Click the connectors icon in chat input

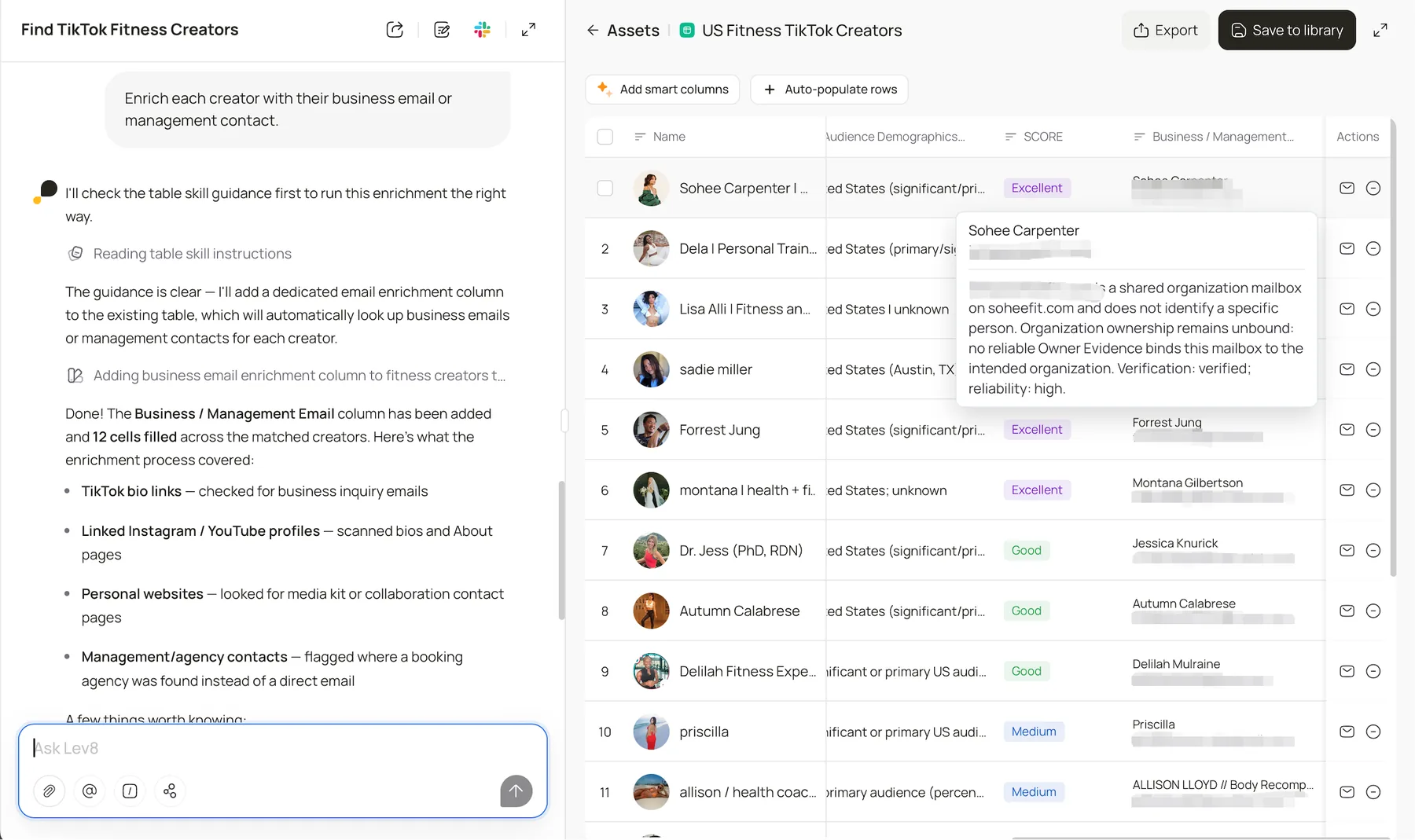[x=170, y=790]
